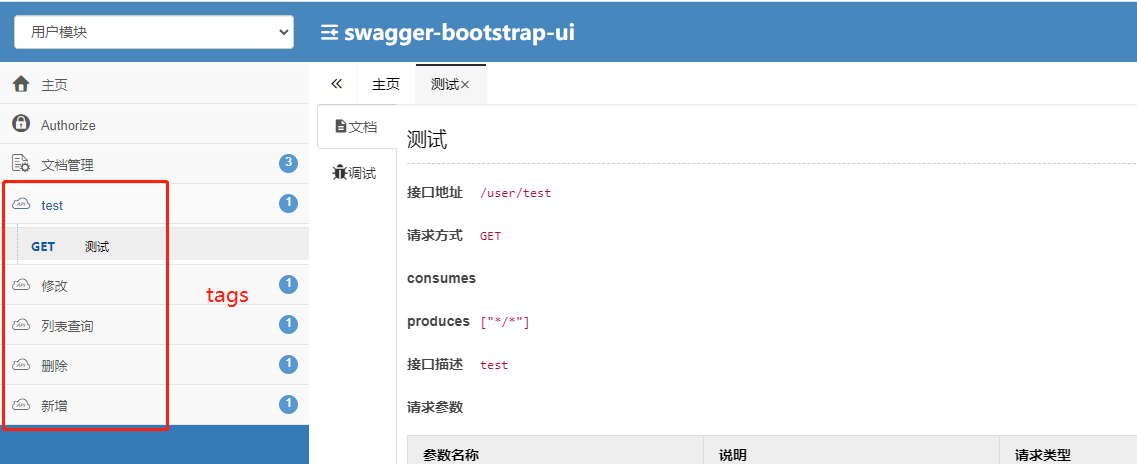1137x464 pixels.
Task: Click the count badge on 列表查询 row
Action: (289, 324)
